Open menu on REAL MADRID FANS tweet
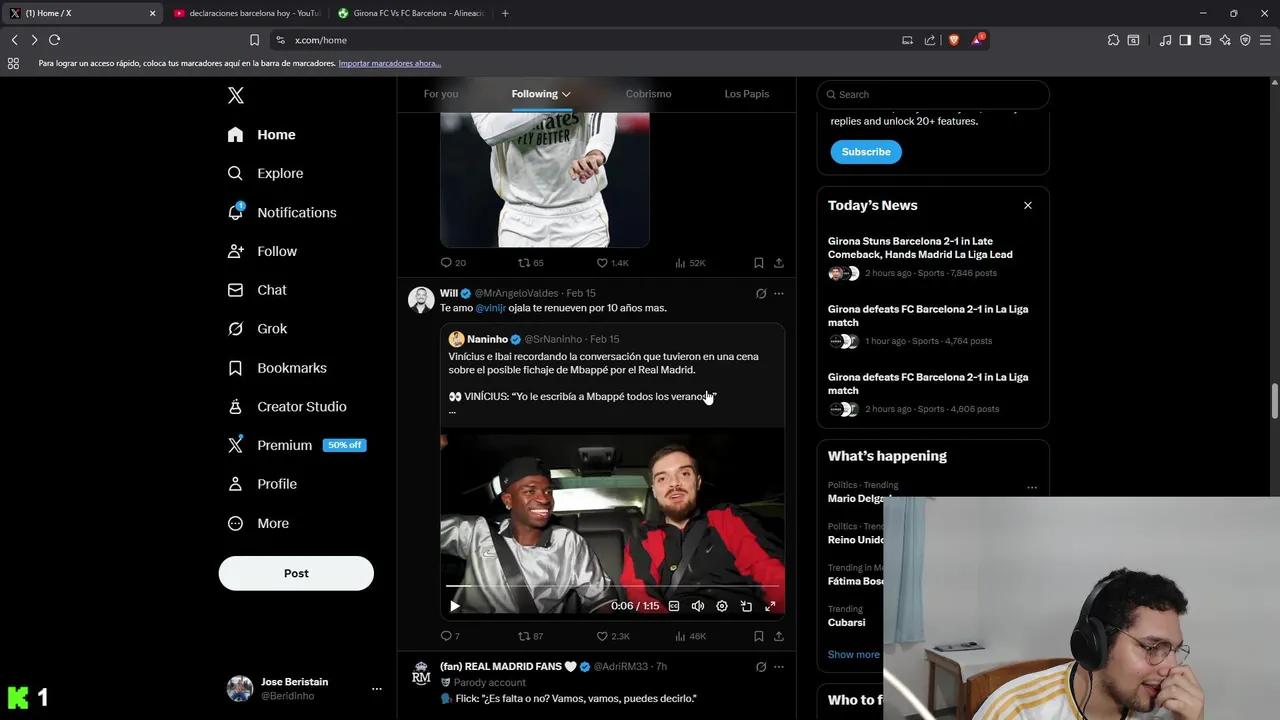The height and width of the screenshot is (720, 1280). [779, 667]
